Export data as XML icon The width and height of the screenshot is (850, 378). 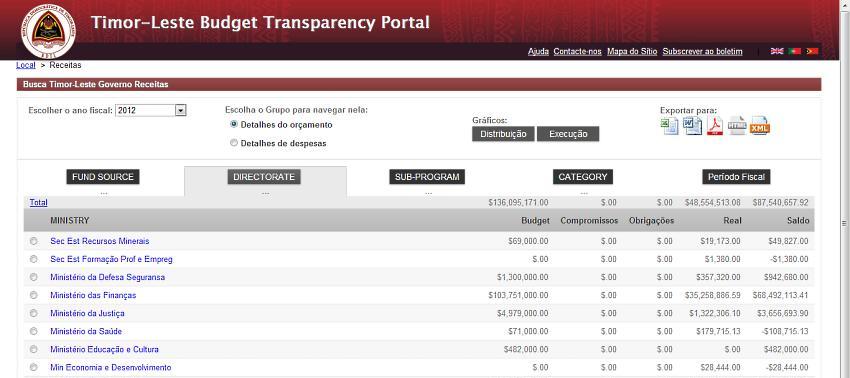tap(759, 126)
